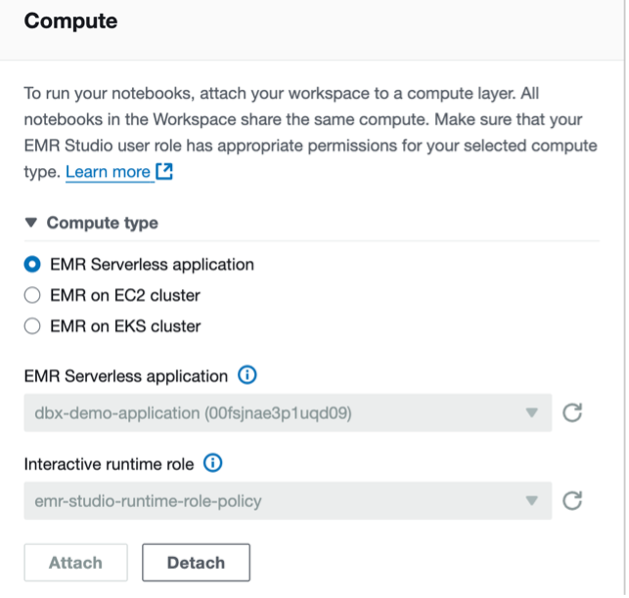The width and height of the screenshot is (629, 598).
Task: Click the info icon beside EMR Serverless application
Action: [x=247, y=375]
